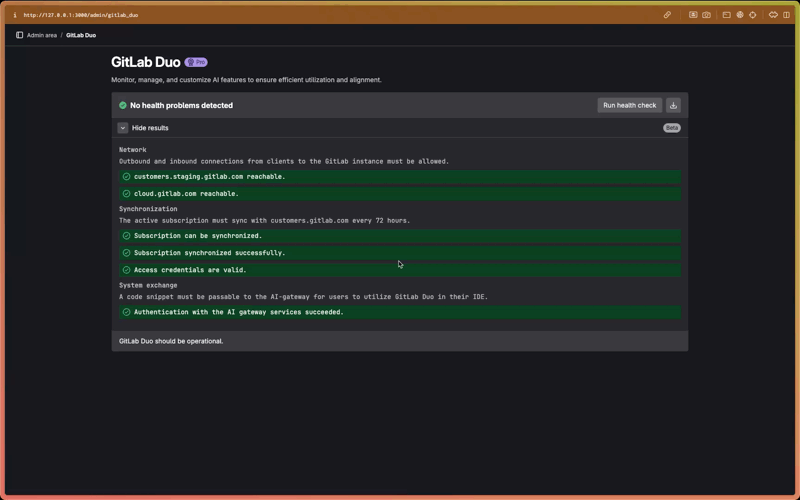
Task: Click check icon beside cloud.gitlab.com reachable
Action: click(127, 194)
